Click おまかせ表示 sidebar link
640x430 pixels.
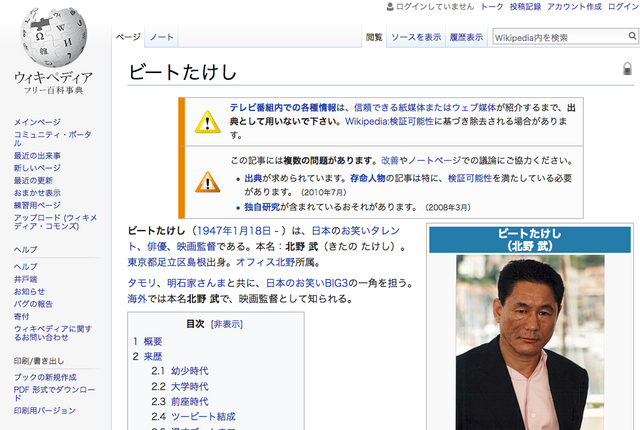coord(37,193)
